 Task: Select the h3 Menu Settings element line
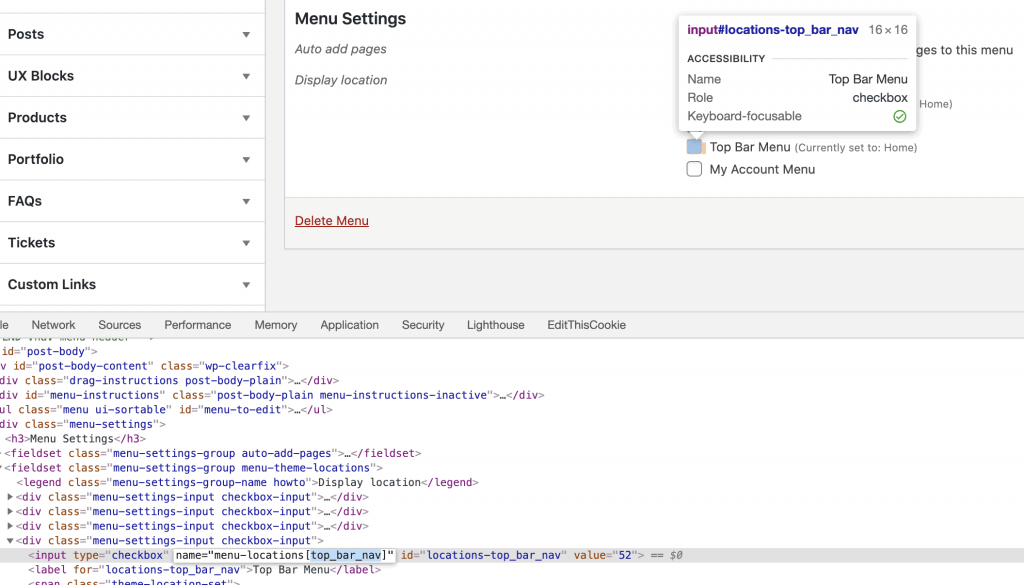pyautogui.click(x=76, y=439)
